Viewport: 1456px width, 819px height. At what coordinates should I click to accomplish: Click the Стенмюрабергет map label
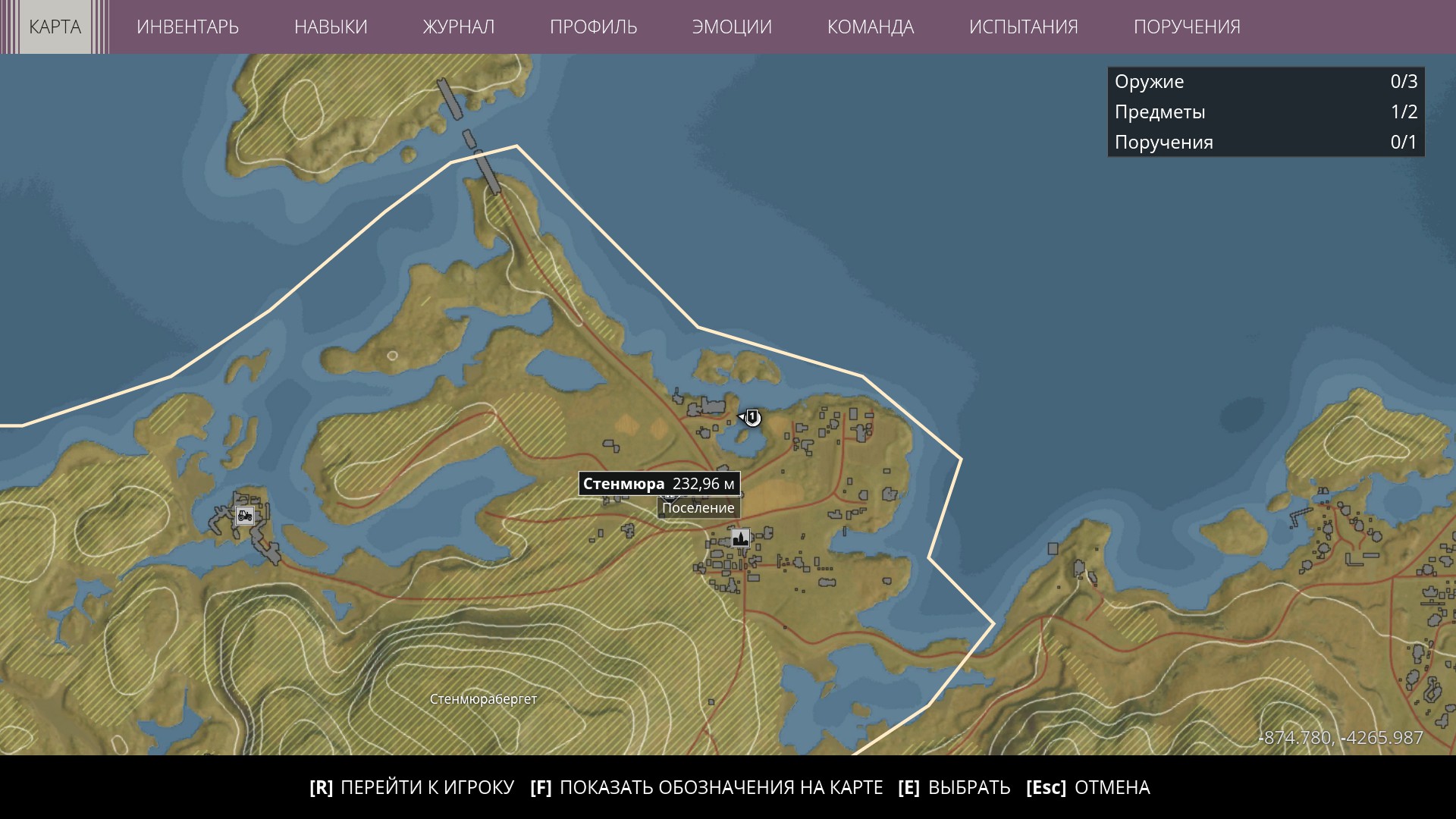483,699
